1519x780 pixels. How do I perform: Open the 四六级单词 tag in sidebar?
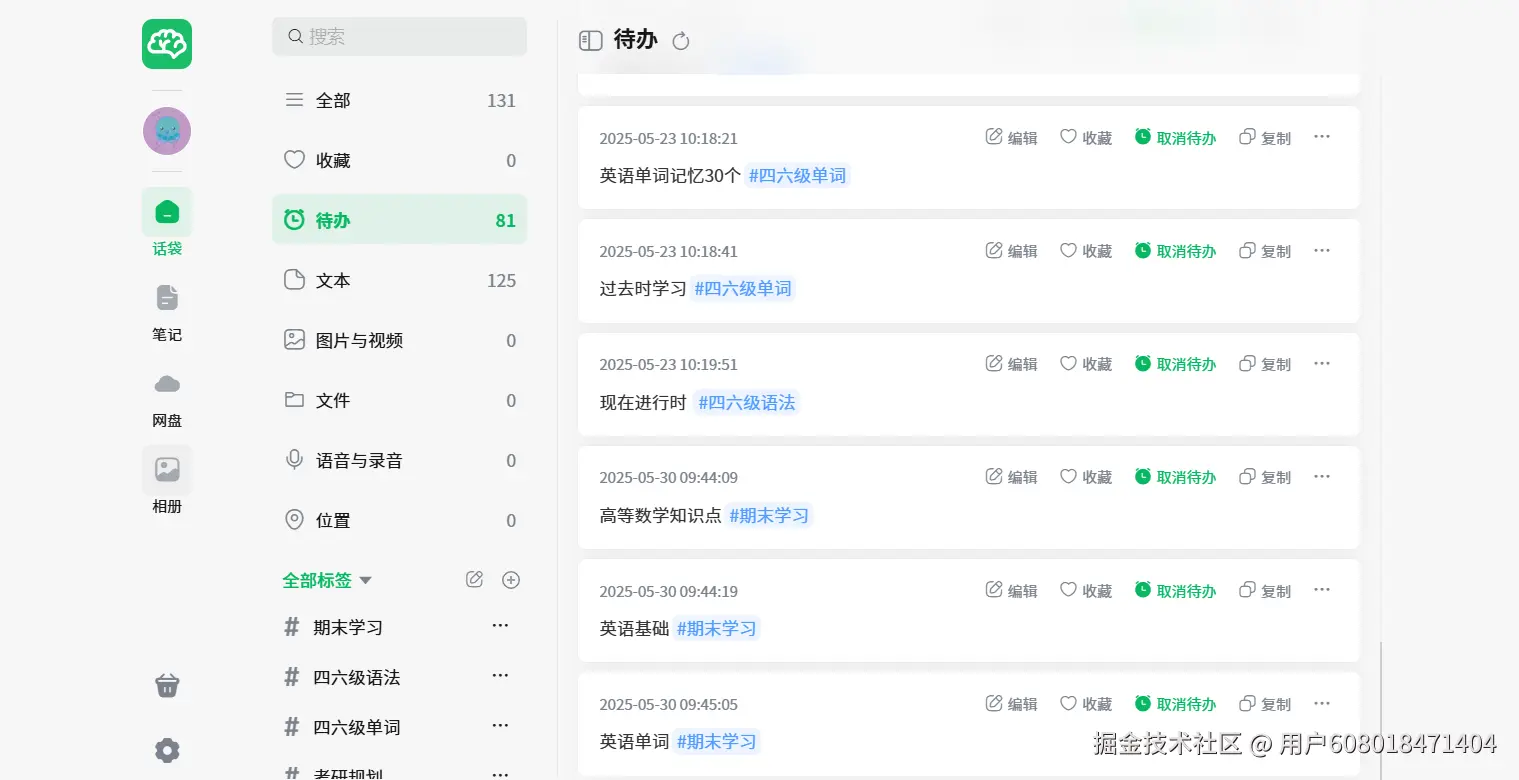357,727
